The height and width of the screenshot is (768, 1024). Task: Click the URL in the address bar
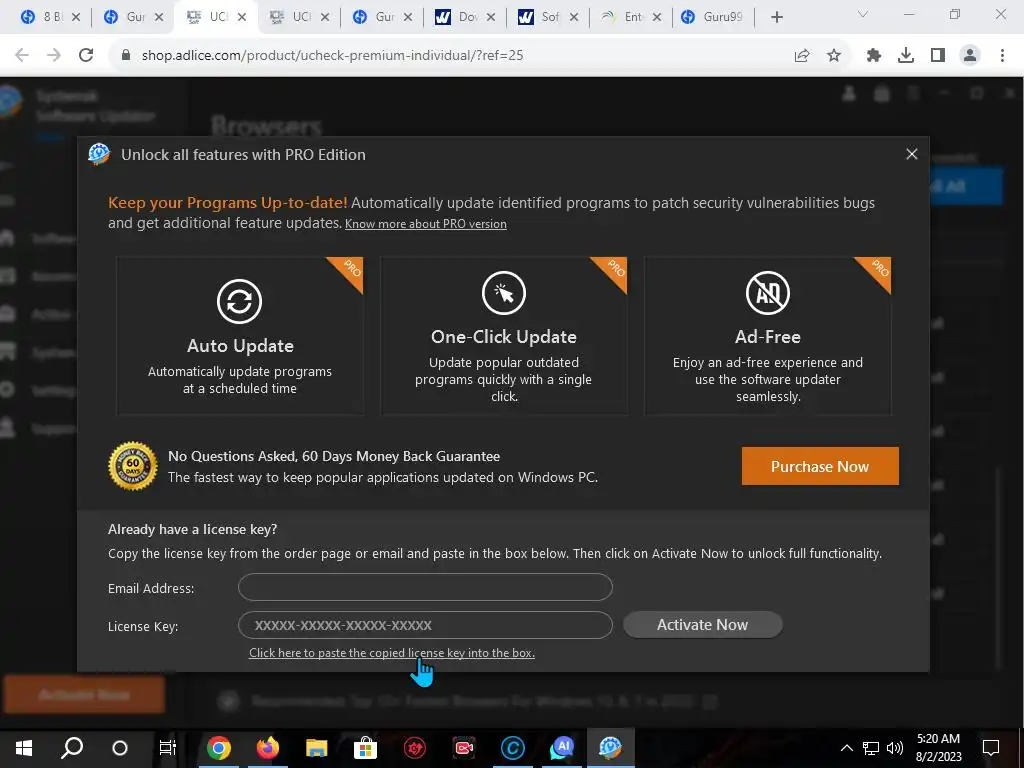click(x=332, y=56)
